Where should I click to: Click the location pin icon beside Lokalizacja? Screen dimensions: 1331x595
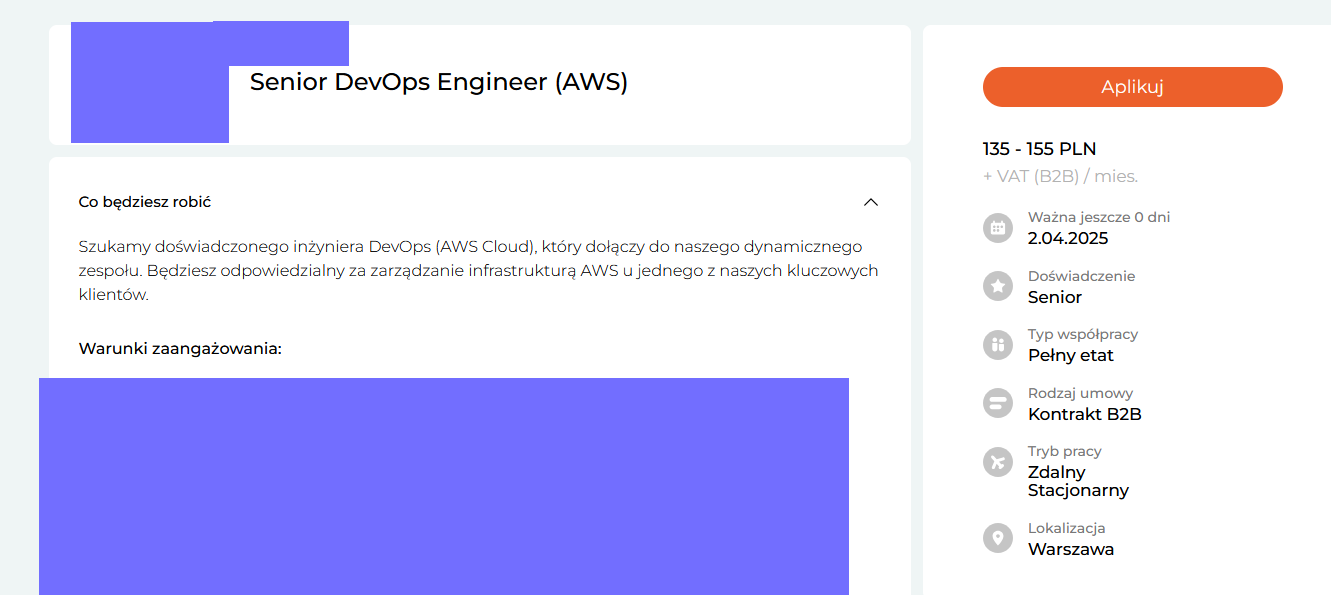click(997, 538)
